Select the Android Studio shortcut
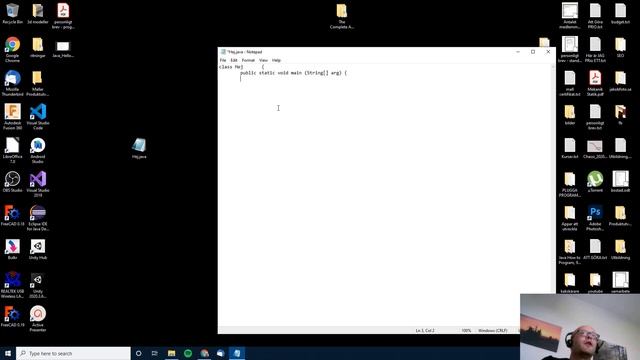 tap(38, 151)
